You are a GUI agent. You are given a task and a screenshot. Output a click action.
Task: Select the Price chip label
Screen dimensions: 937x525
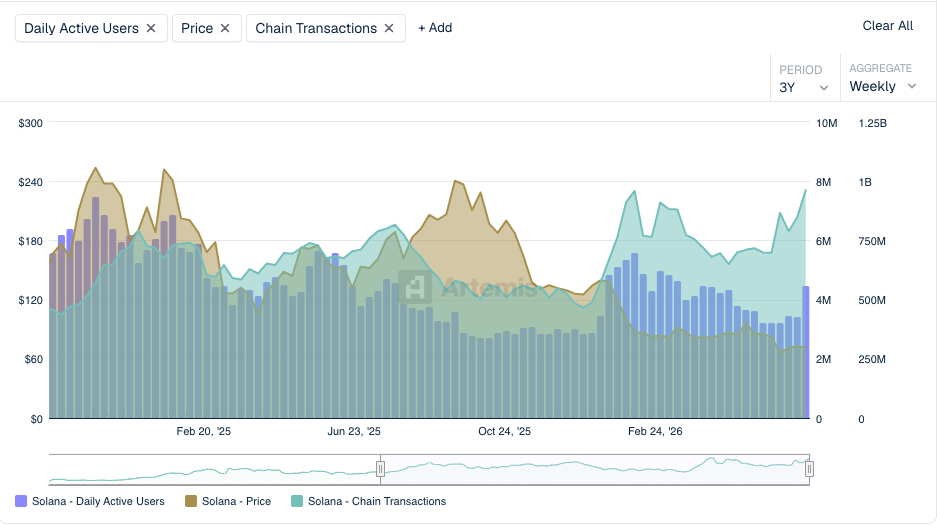197,28
